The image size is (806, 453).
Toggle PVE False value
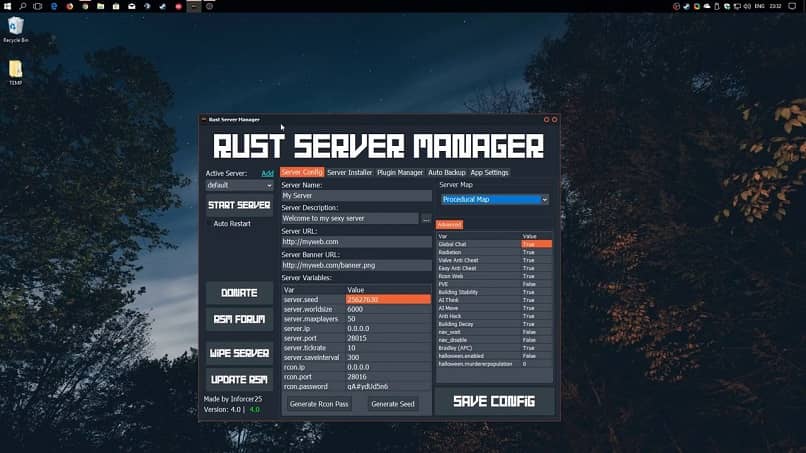pos(536,284)
